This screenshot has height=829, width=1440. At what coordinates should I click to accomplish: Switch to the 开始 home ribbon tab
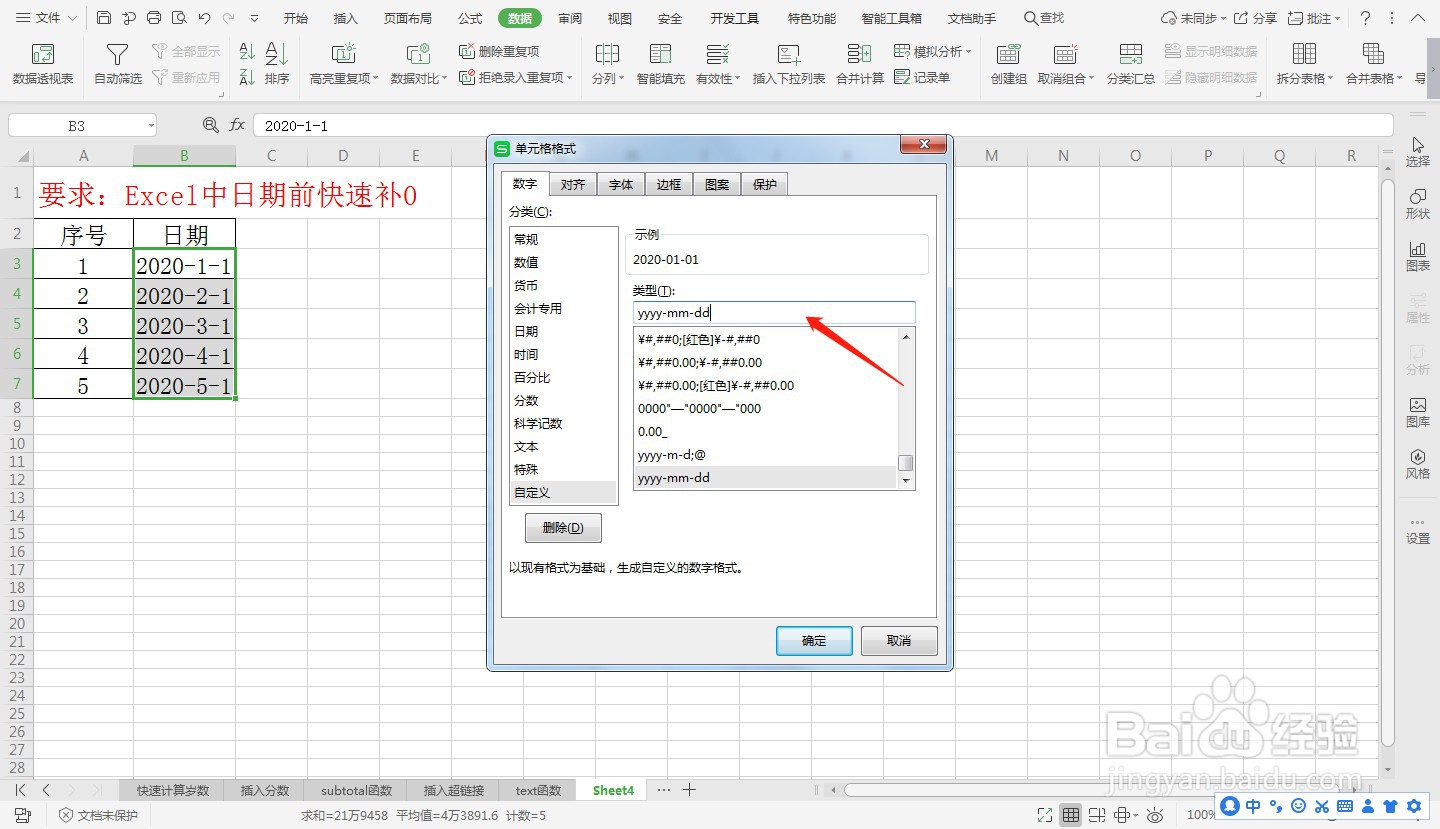(296, 18)
